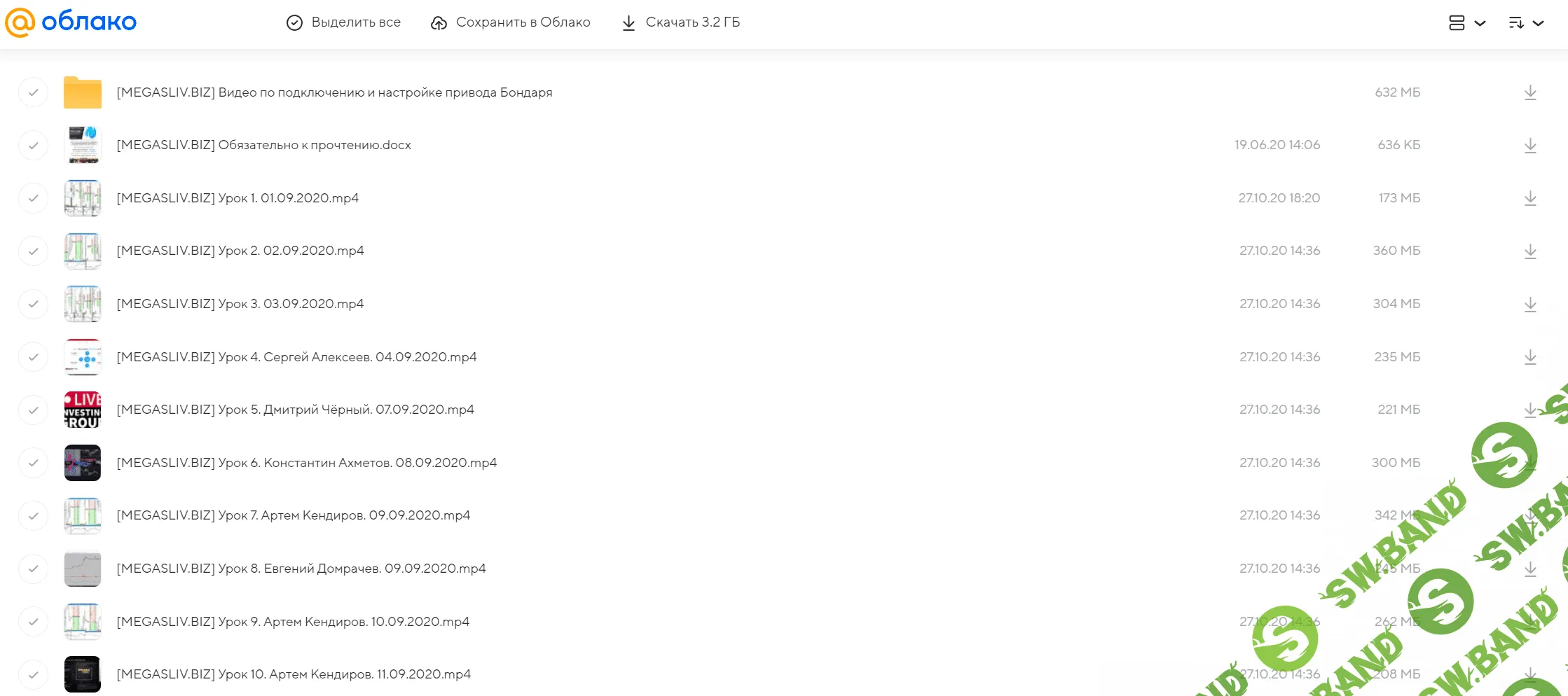The height and width of the screenshot is (696, 1568).
Task: Open Урок 6 Константин Ахметов file name
Action: tap(306, 463)
